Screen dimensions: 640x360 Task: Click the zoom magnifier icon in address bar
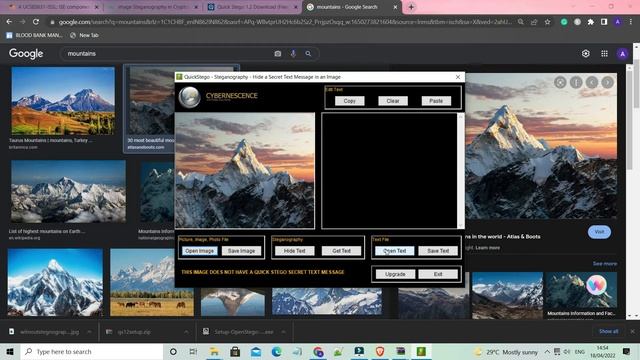(520, 22)
